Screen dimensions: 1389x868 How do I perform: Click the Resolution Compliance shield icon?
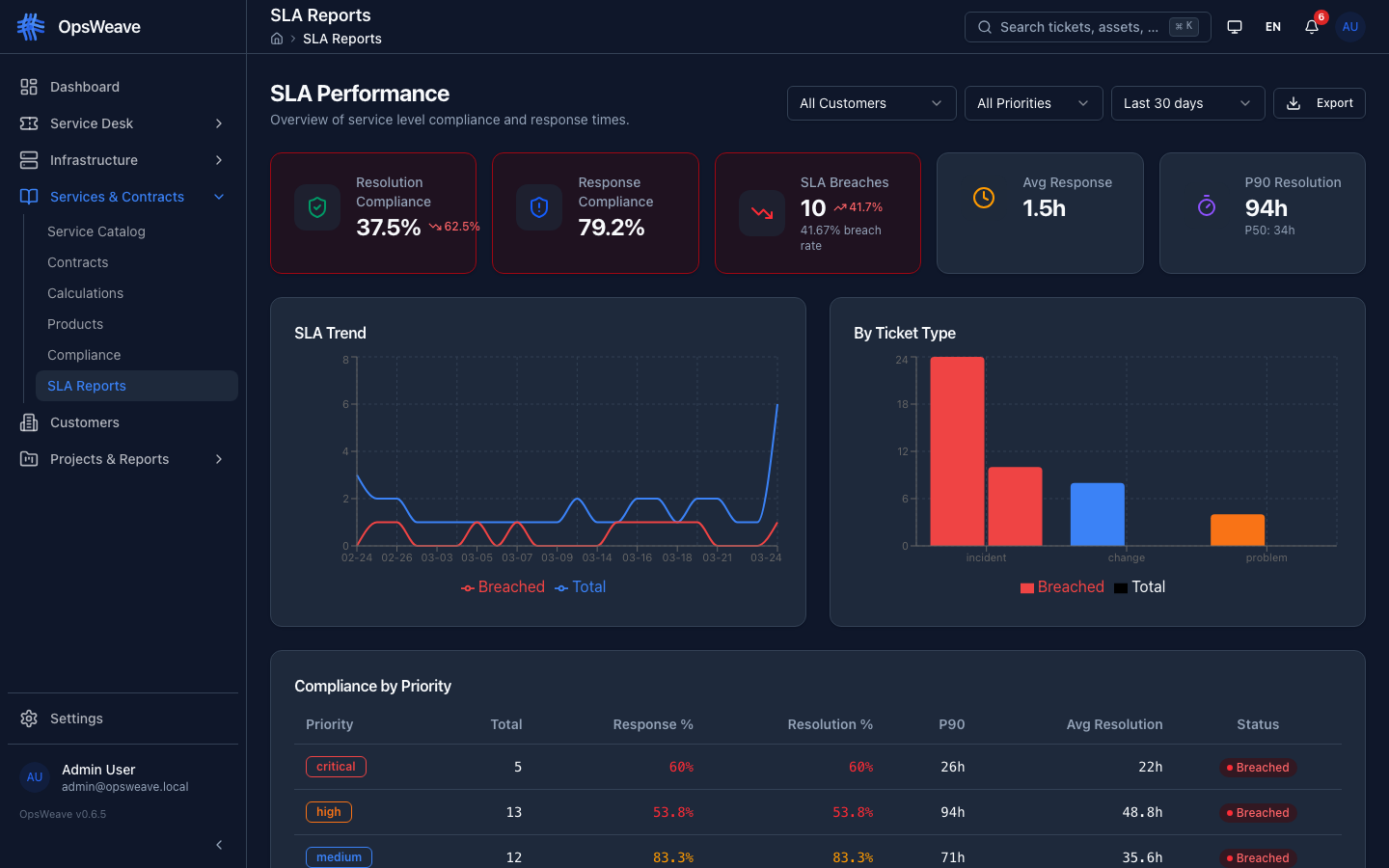click(x=317, y=207)
